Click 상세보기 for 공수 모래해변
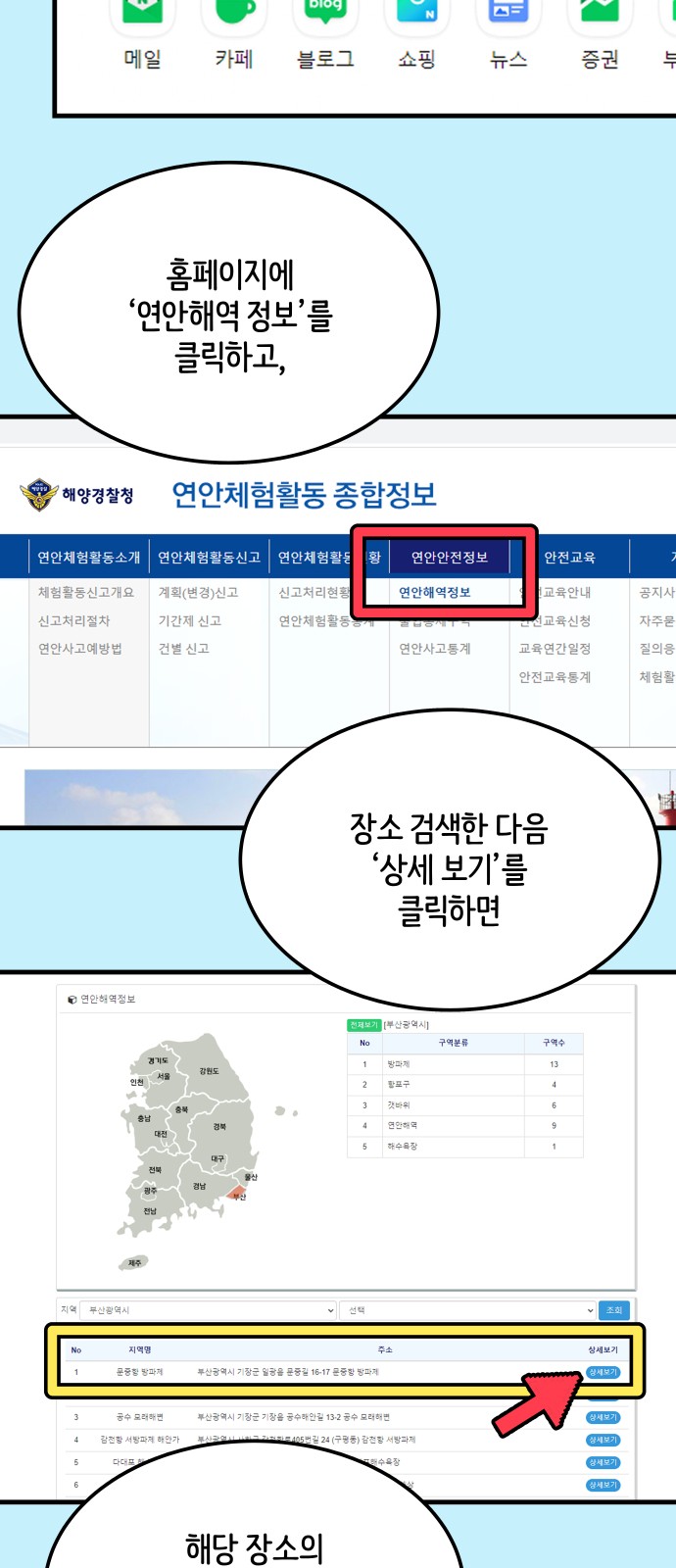The image size is (676, 1568). coord(603,1417)
